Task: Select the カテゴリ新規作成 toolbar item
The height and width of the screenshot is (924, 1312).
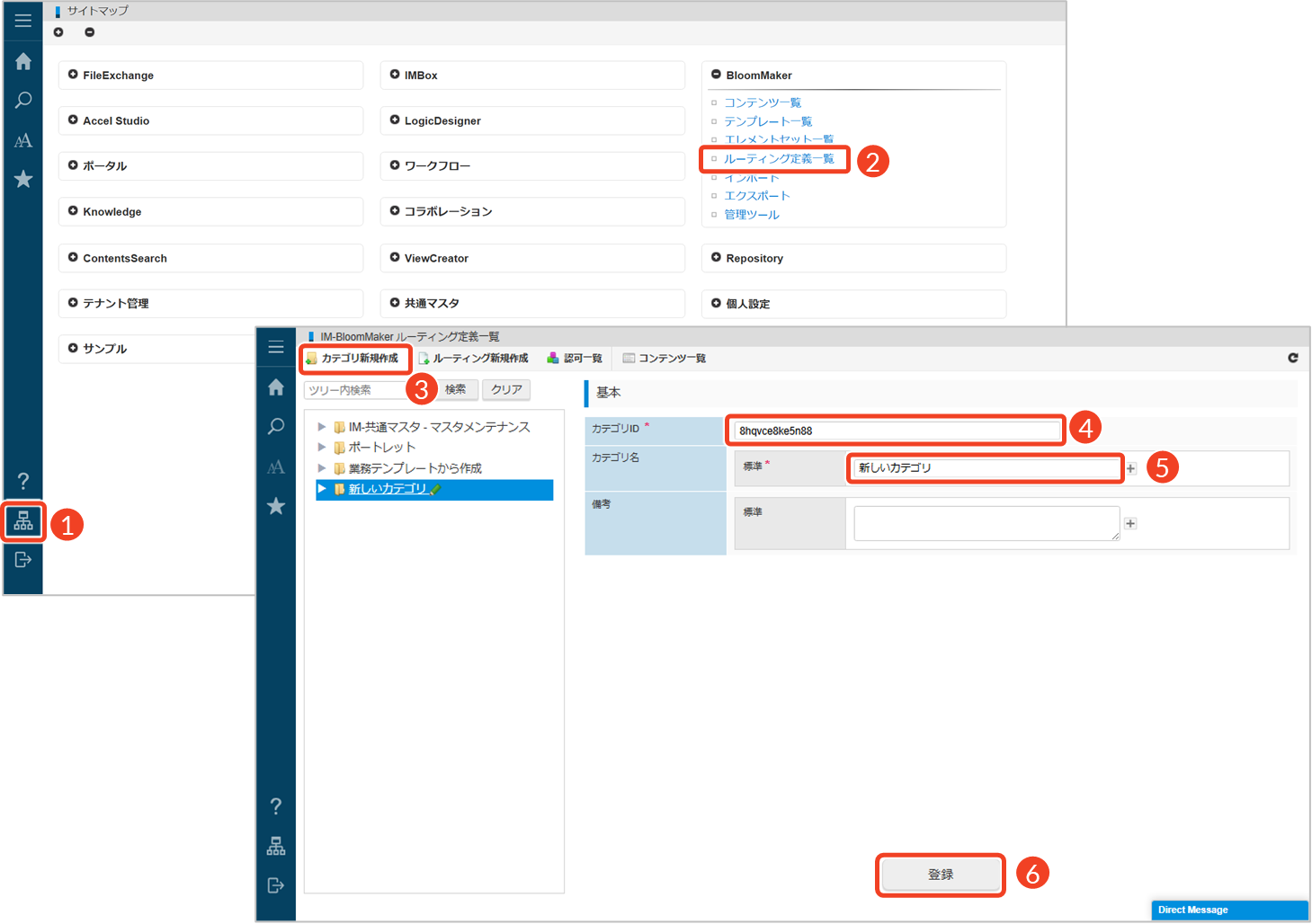Action: [x=357, y=359]
